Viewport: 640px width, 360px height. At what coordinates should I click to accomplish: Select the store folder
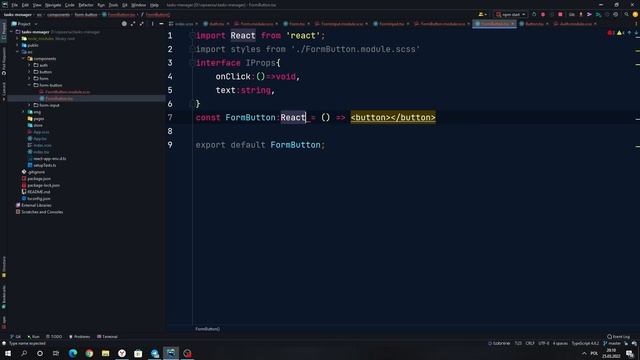pos(38,125)
